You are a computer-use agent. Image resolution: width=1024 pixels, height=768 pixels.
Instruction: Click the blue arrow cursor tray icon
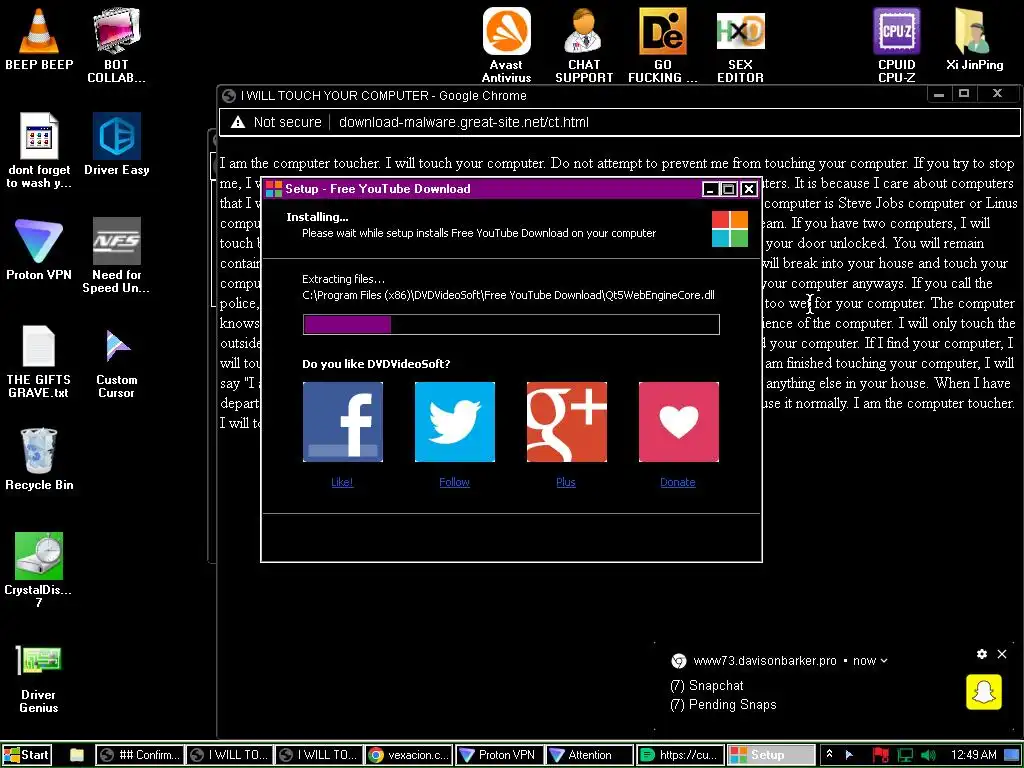pyautogui.click(x=850, y=755)
